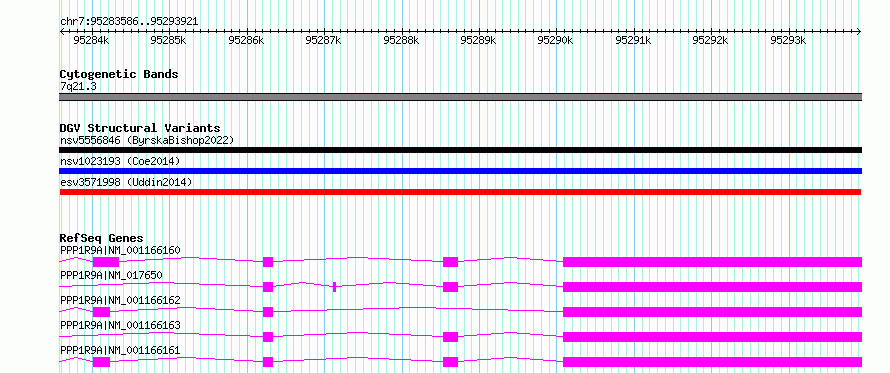The image size is (890, 373).
Task: Select the red esv3571998 variant bar
Action: [x=460, y=192]
